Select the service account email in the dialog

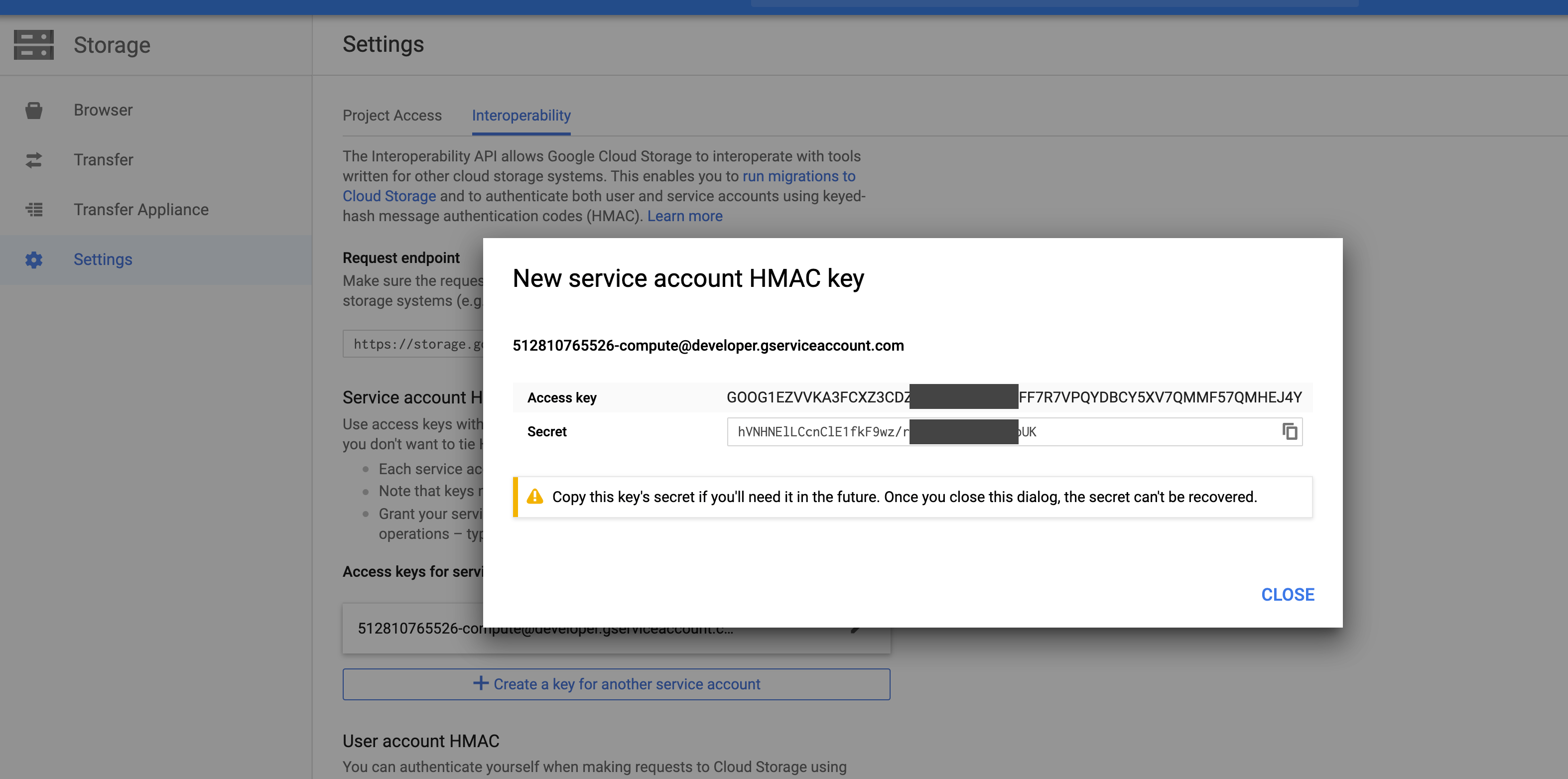(708, 345)
